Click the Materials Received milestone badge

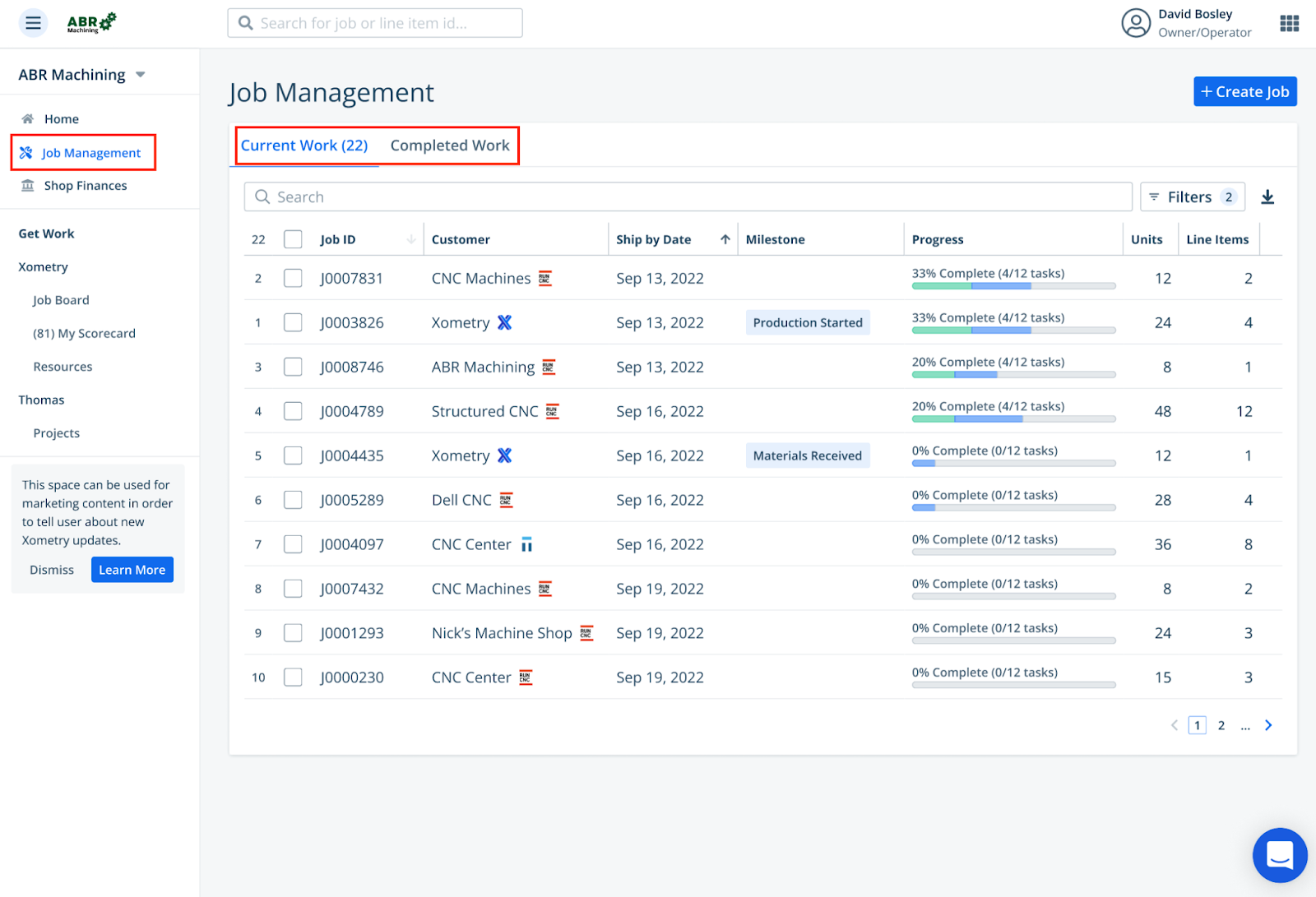tap(808, 455)
